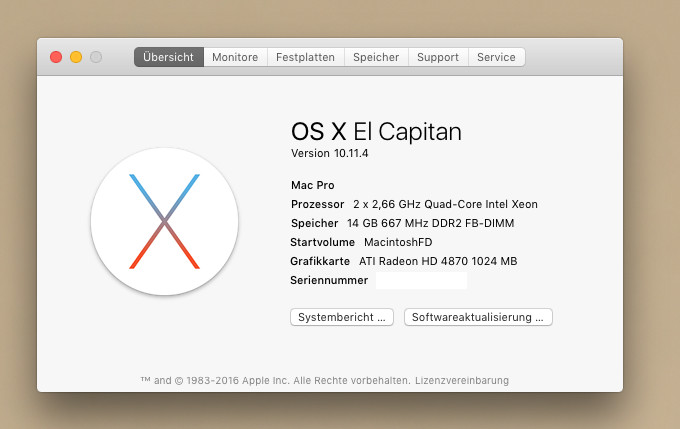Click the Version 10.11.4 text
Viewport: 680px width, 429px height.
pyautogui.click(x=330, y=153)
